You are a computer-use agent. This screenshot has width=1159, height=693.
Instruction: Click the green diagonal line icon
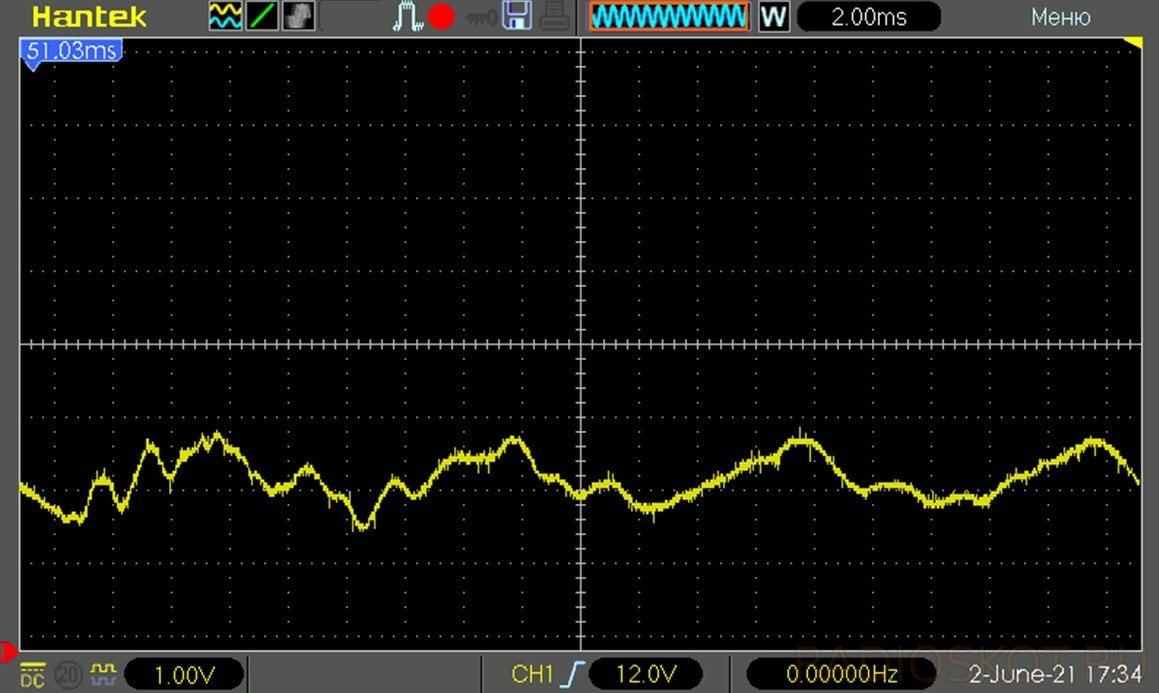click(262, 17)
